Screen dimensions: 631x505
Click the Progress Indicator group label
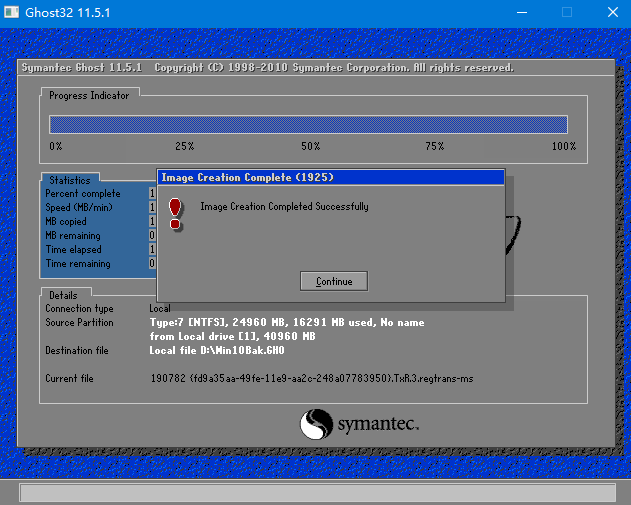pos(90,95)
